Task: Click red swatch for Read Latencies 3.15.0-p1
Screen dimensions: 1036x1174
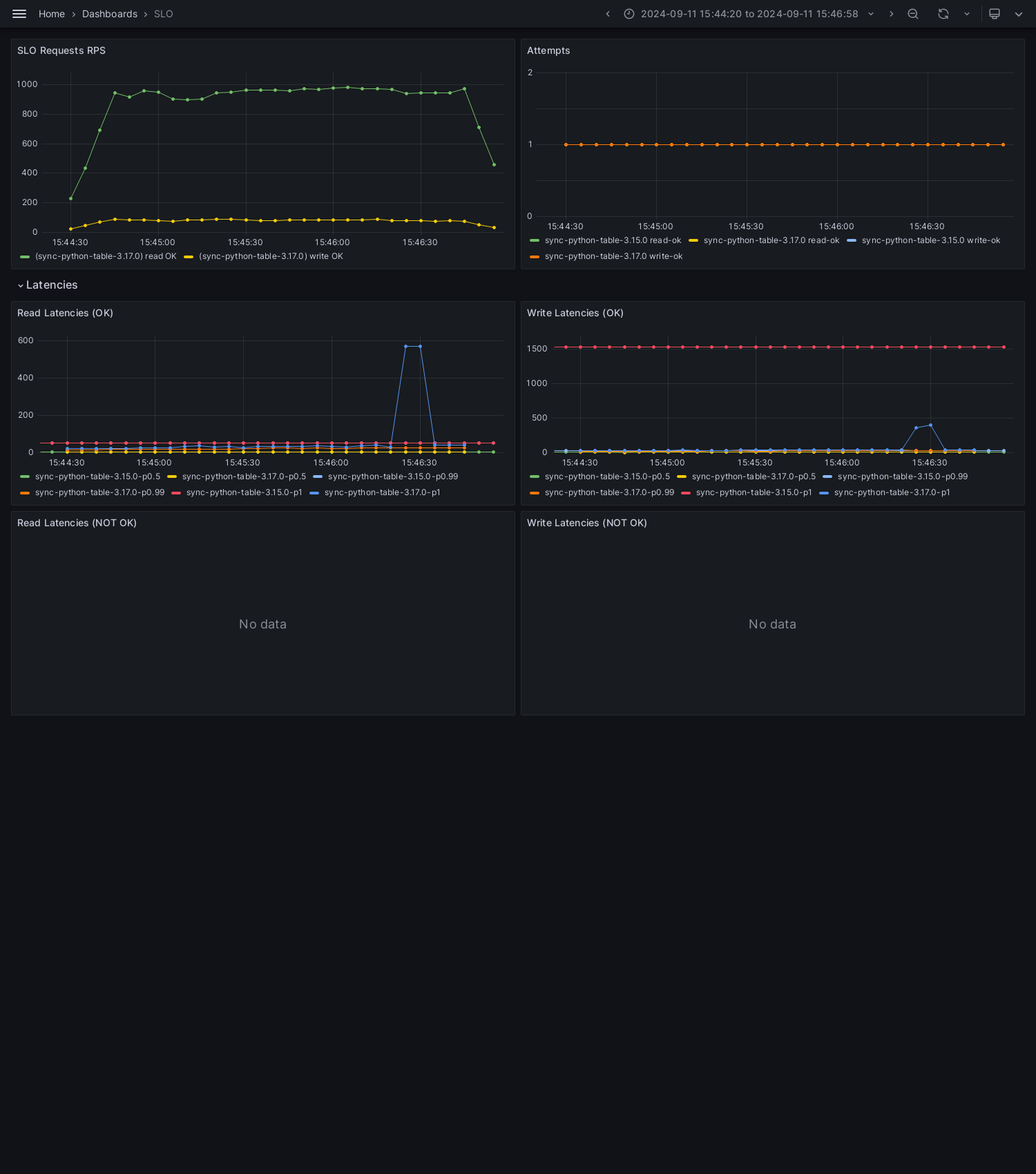Action: (176, 492)
